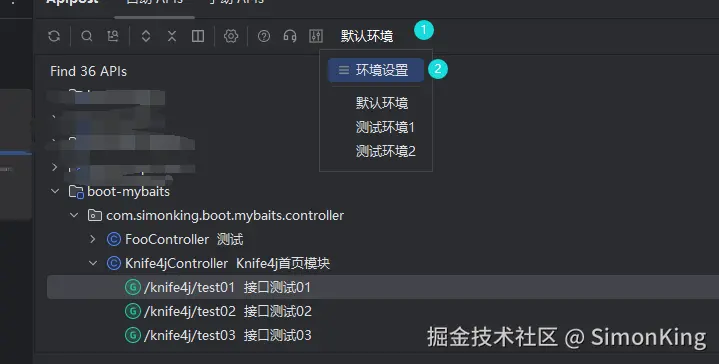The width and height of the screenshot is (719, 364).
Task: Click the GET icon of /knife4j/test02
Action: click(133, 311)
